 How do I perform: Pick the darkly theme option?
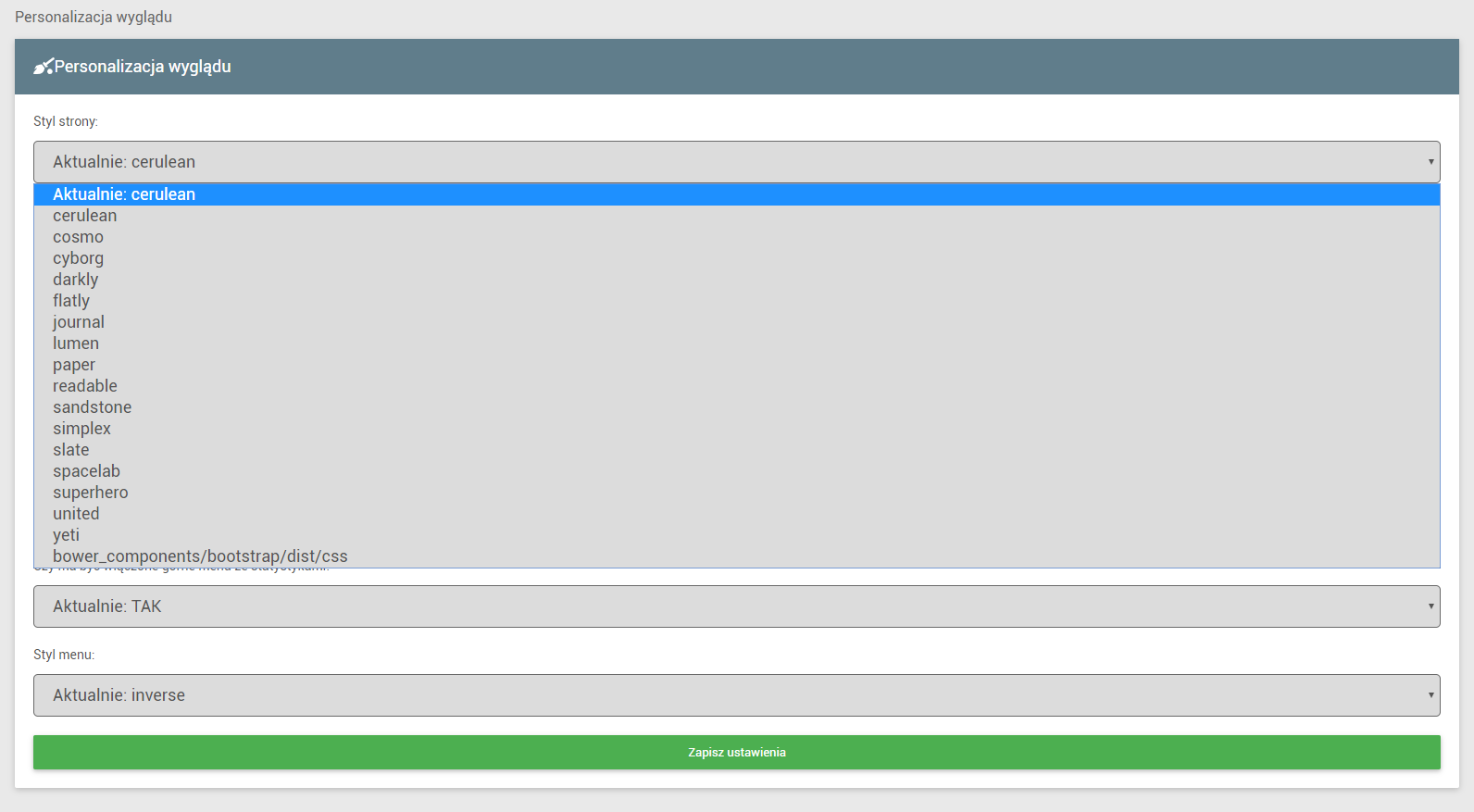click(x=75, y=280)
